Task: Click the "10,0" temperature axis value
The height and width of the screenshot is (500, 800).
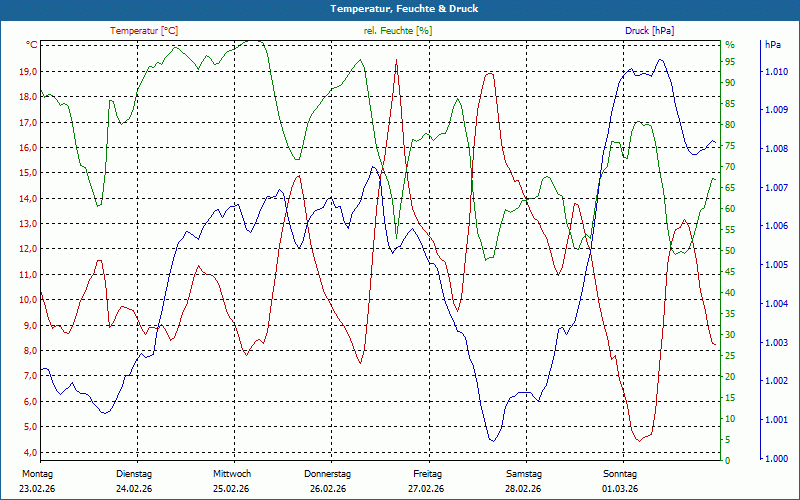Action: [x=29, y=299]
